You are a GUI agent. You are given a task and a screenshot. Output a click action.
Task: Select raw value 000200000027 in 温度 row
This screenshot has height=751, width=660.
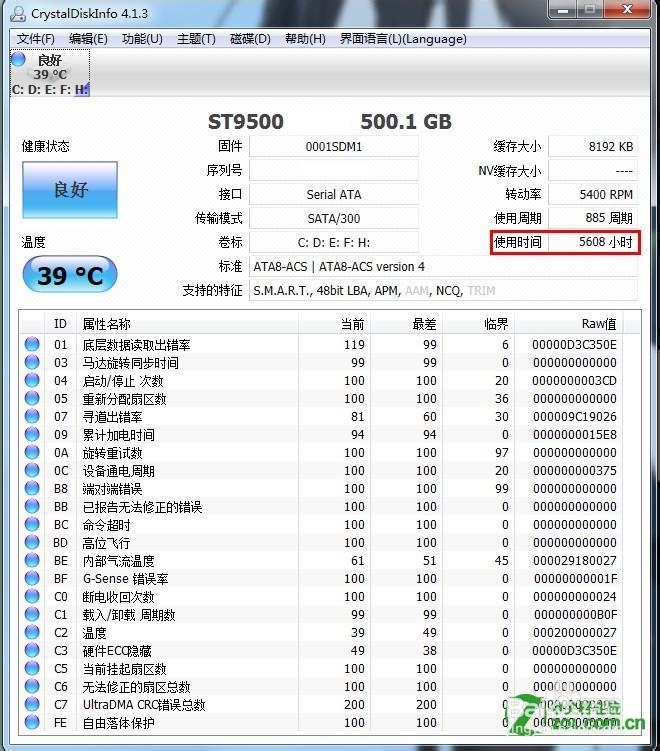pyautogui.click(x=574, y=633)
